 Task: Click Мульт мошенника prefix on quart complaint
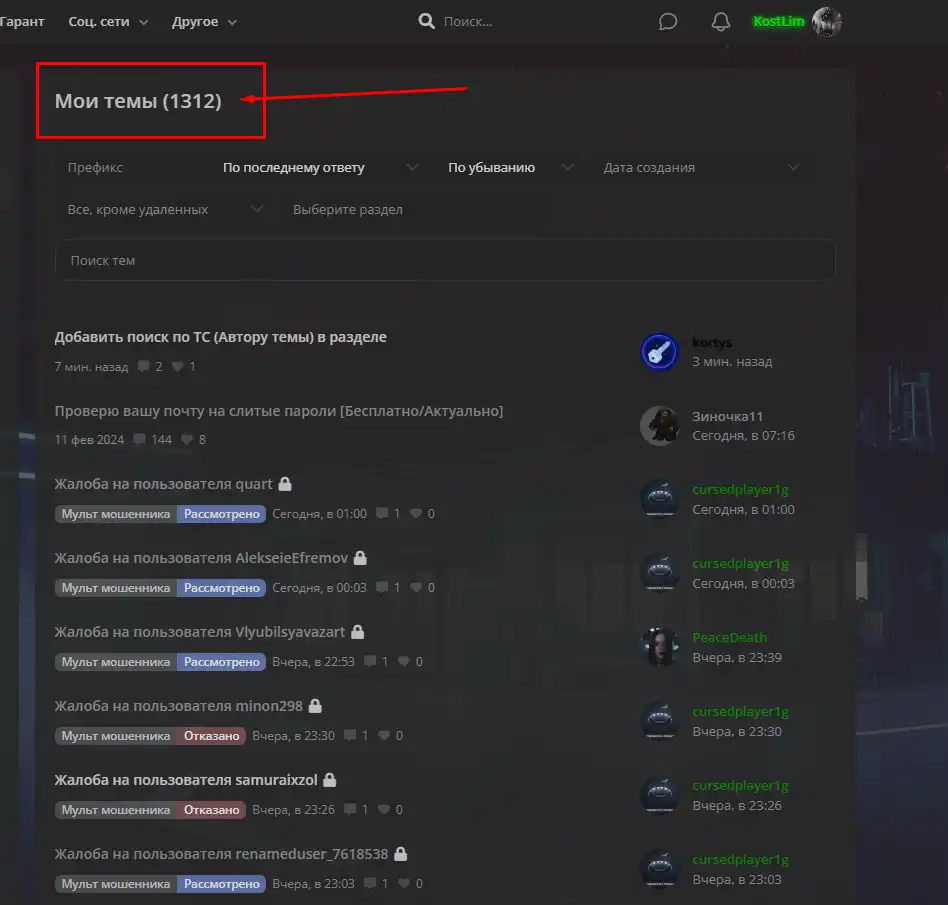115,514
